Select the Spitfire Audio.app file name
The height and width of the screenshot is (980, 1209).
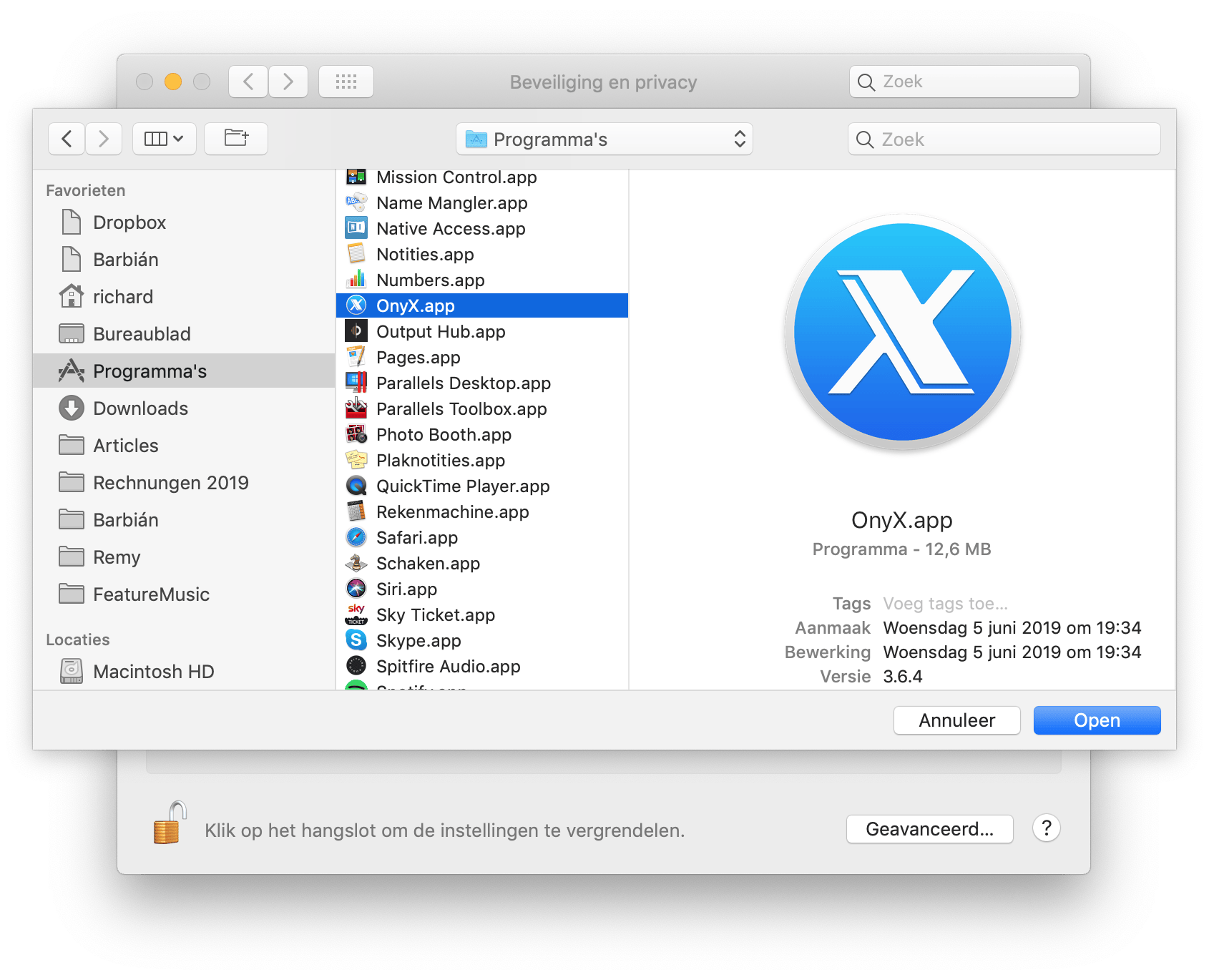449,666
